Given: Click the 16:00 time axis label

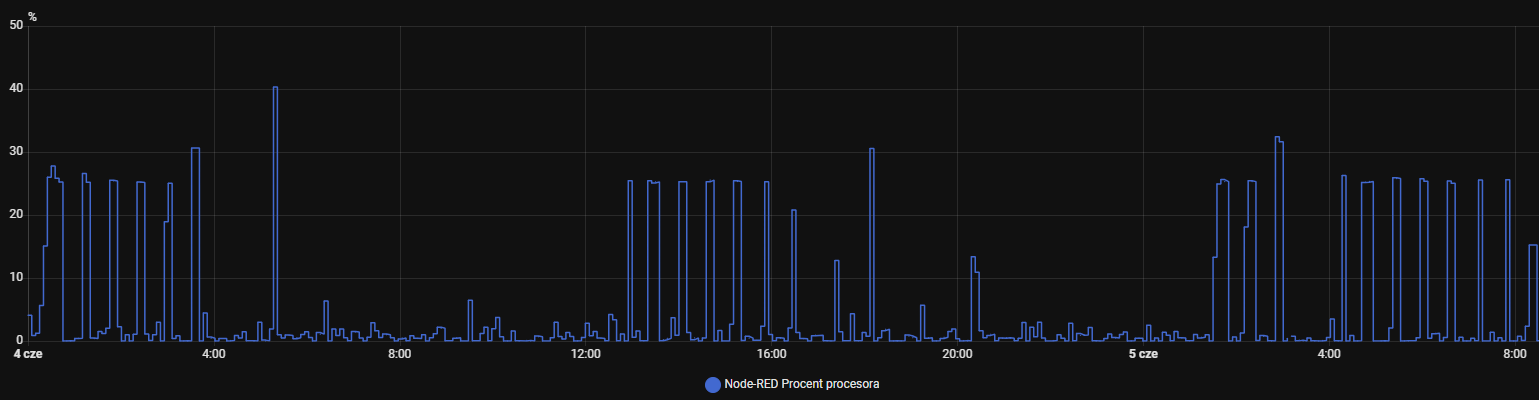Looking at the screenshot, I should pyautogui.click(x=772, y=354).
